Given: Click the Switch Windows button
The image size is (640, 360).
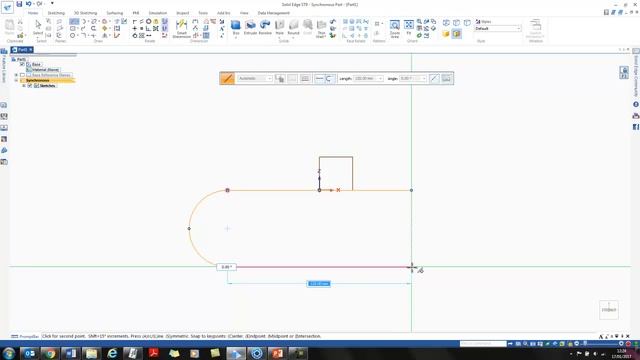Looking at the screenshot, I should pos(536,29).
